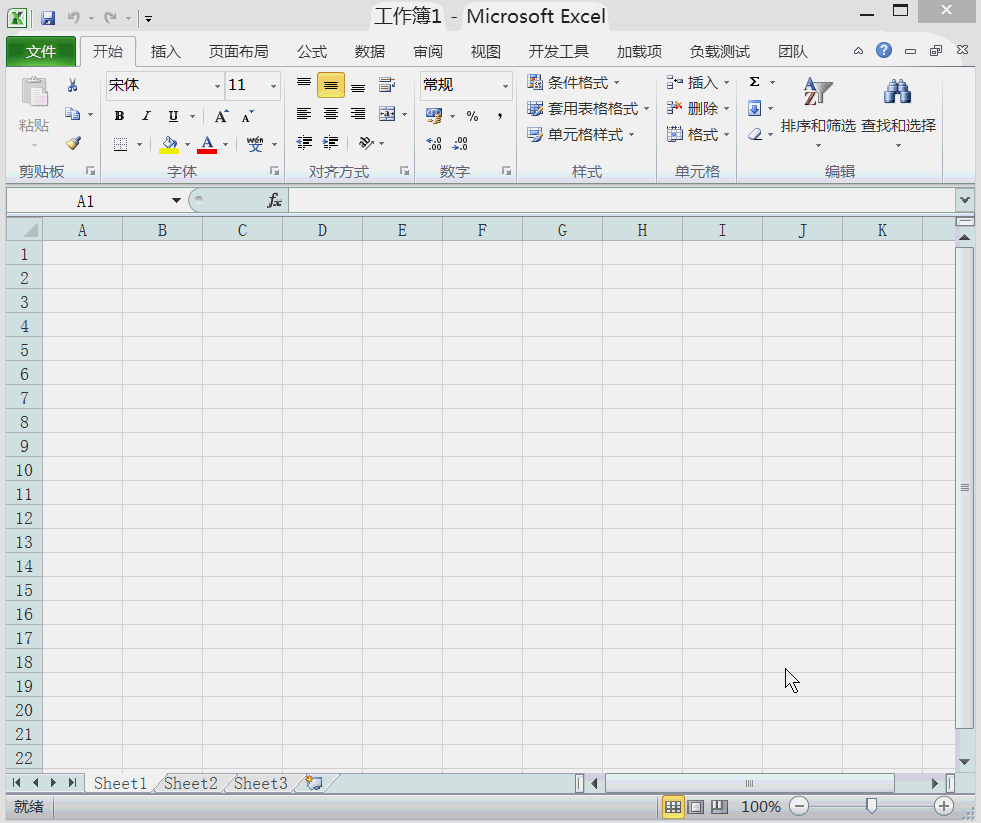Open the 文件 tab
This screenshot has height=823, width=981.
[x=41, y=51]
